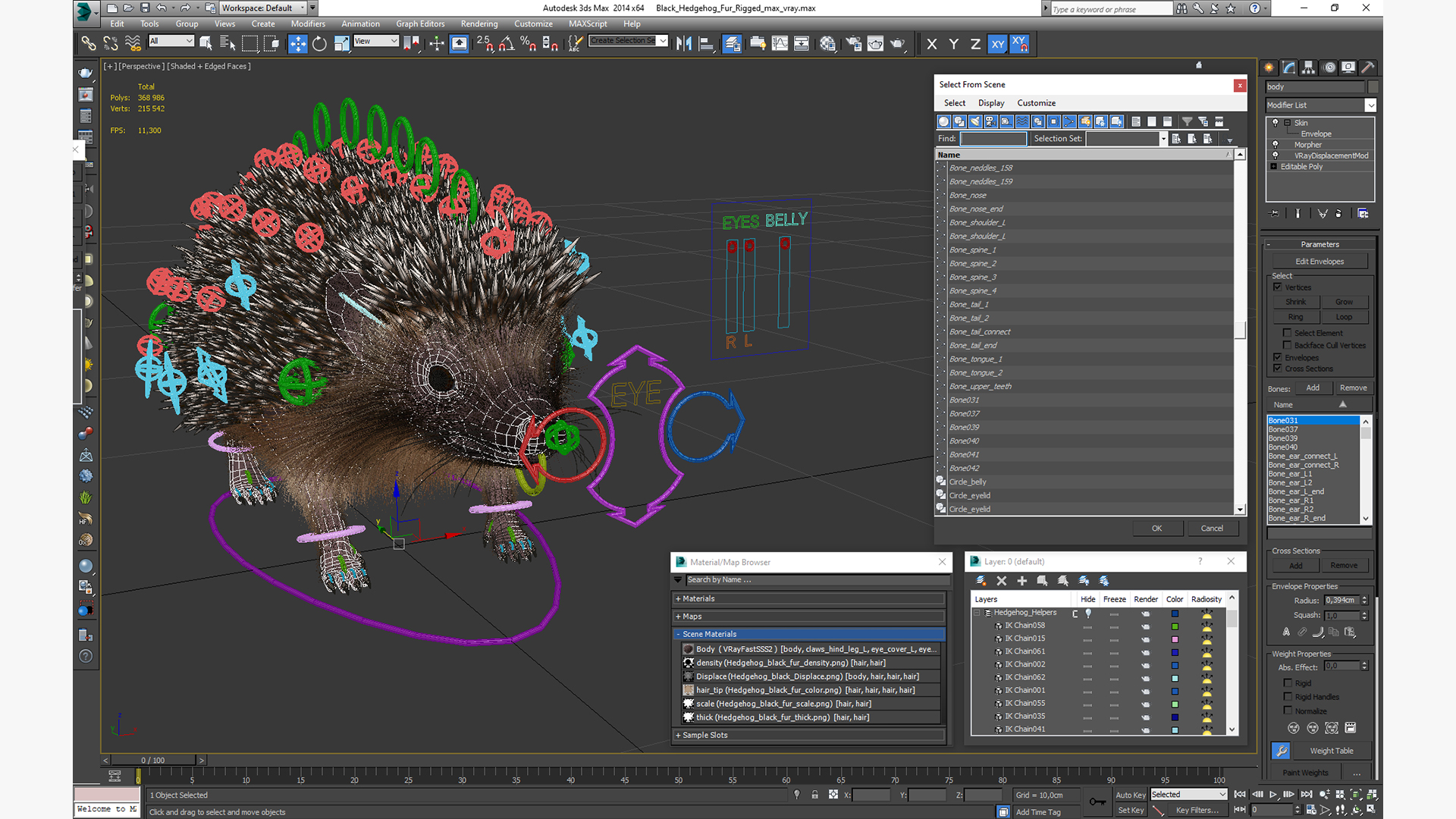Open the Utilities command panel tab
1456x819 pixels.
(1367, 67)
